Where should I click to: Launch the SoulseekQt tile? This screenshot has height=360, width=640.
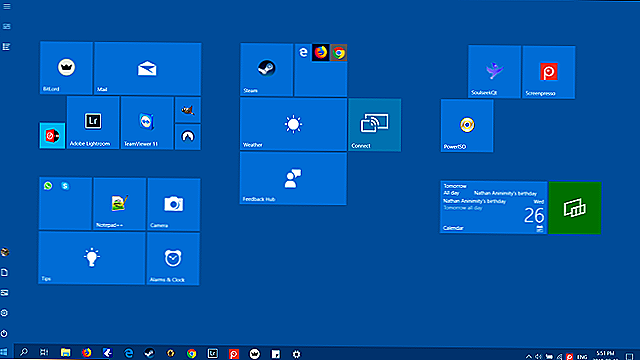[494, 71]
